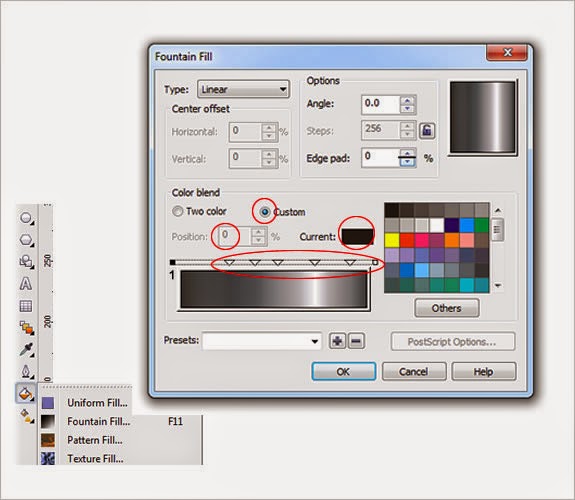Viewport: 575px width, 500px height.
Task: Click the OK button
Action: tap(344, 372)
